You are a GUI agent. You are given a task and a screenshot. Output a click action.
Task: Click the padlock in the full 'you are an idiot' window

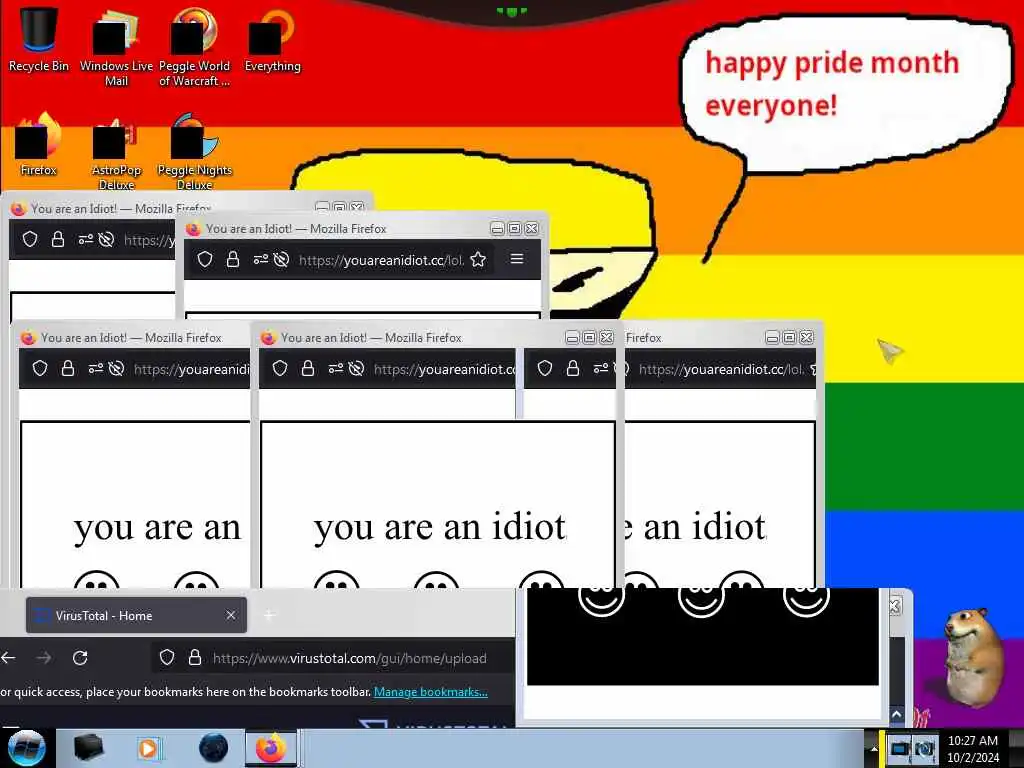click(x=308, y=369)
